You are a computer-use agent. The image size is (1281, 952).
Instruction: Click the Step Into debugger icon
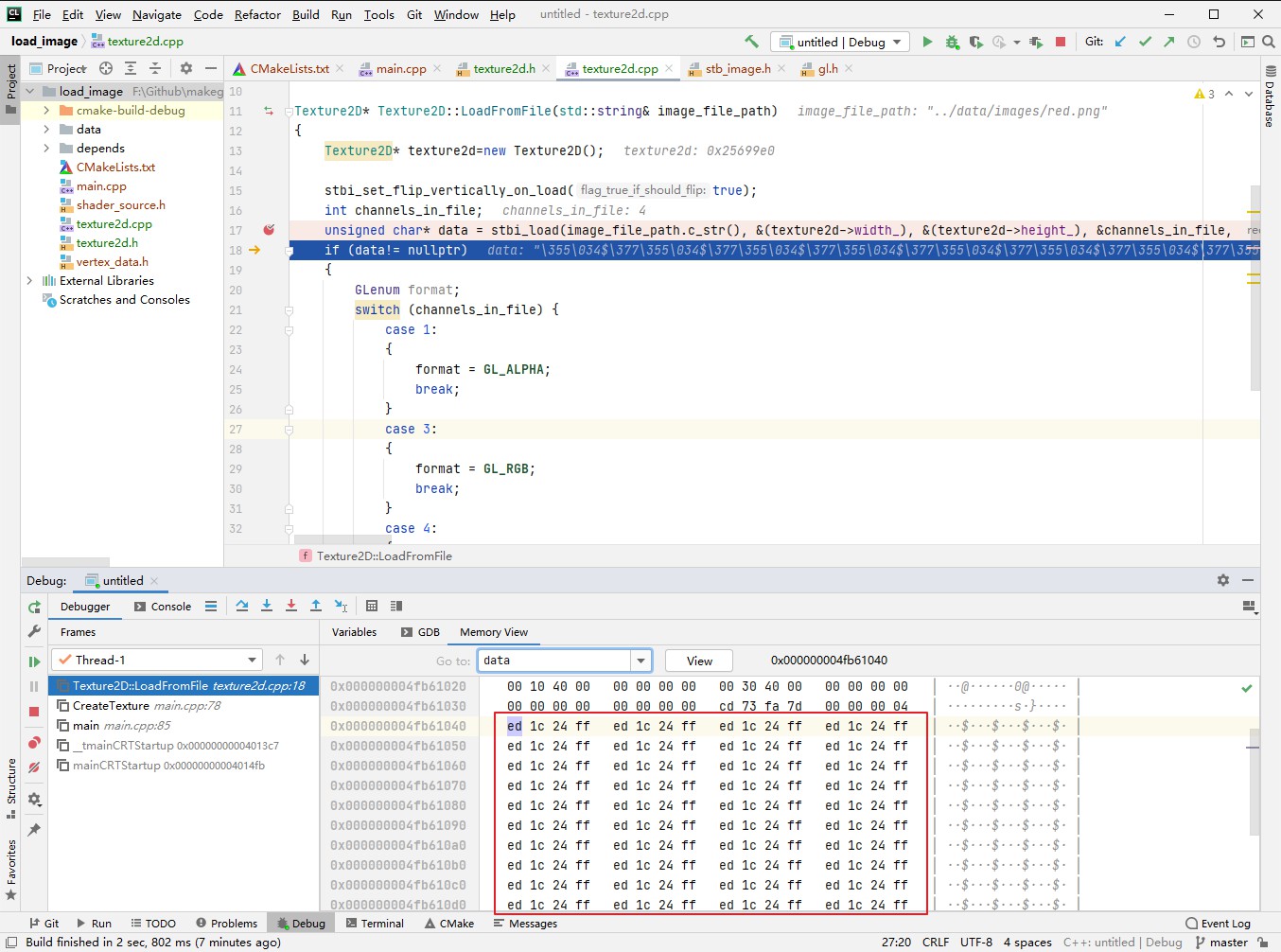click(x=267, y=606)
